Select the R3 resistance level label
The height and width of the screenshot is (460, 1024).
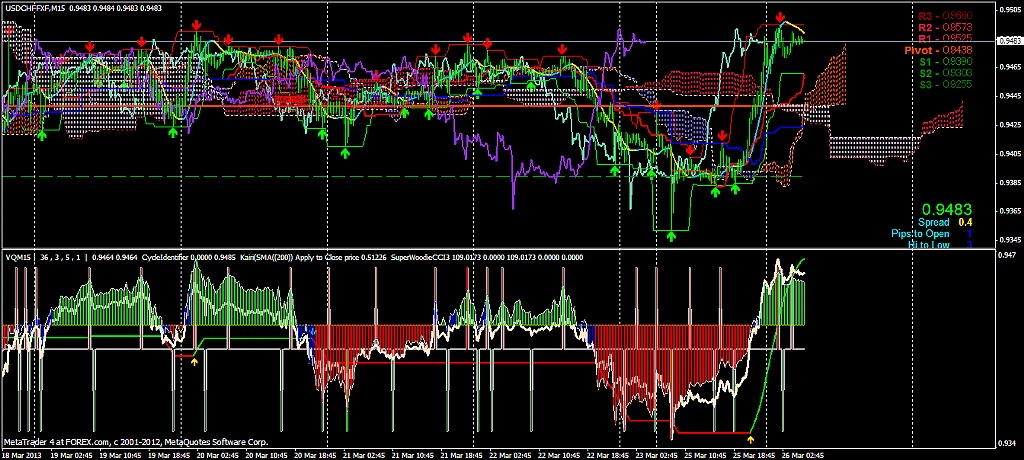tap(944, 16)
